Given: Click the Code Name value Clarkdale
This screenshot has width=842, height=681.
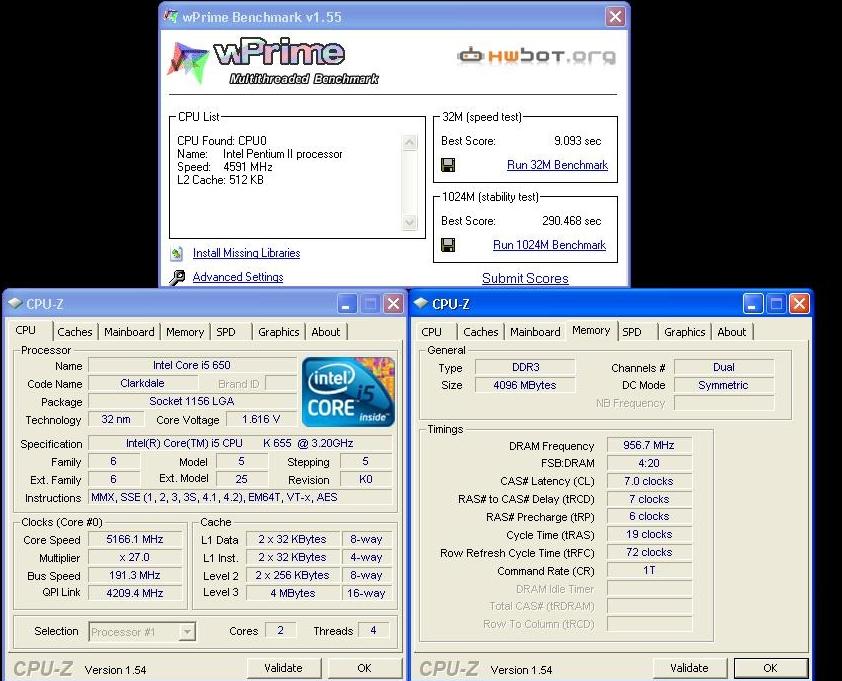Looking at the screenshot, I should pos(142,383).
